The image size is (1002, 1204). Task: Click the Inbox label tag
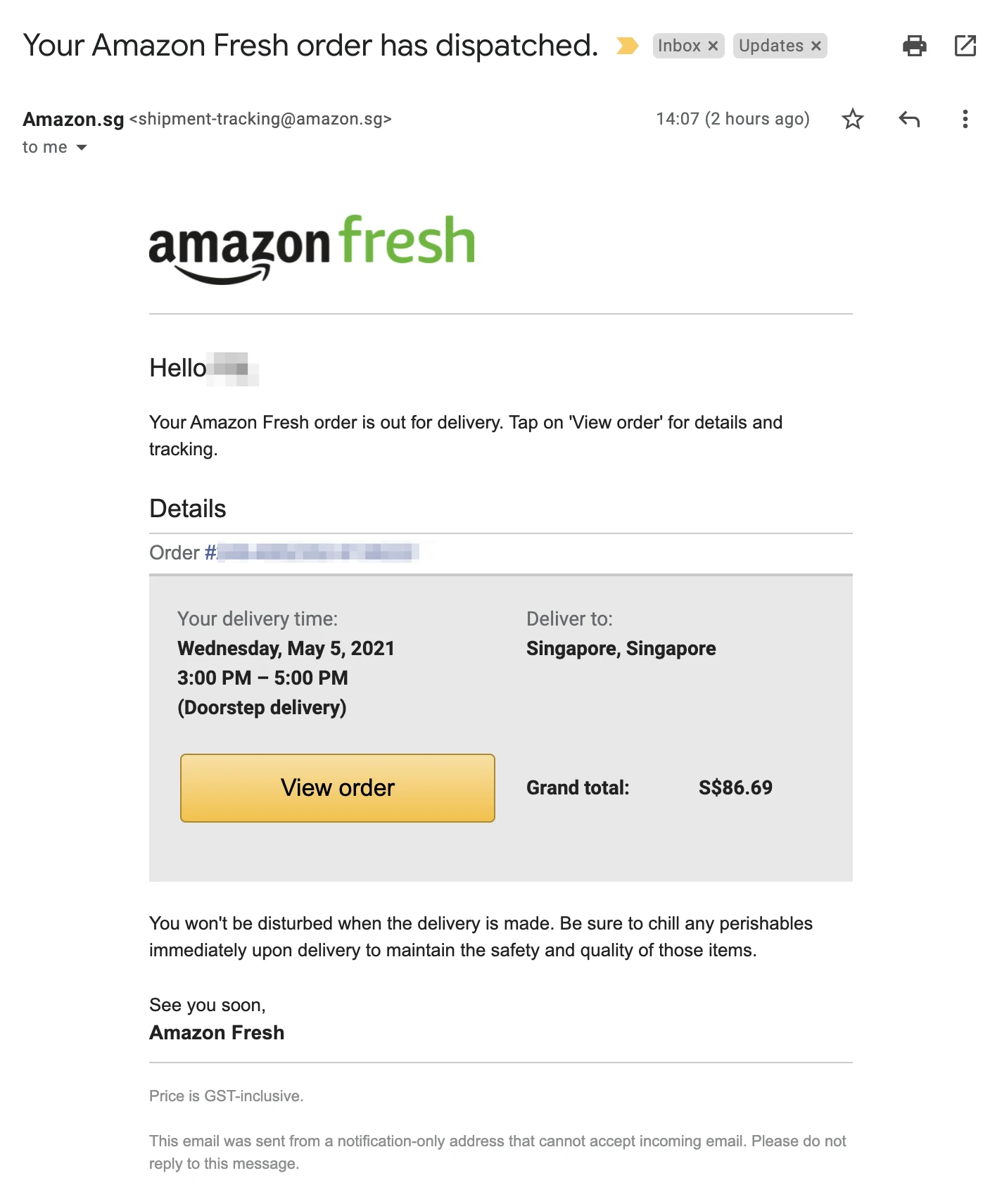point(678,46)
